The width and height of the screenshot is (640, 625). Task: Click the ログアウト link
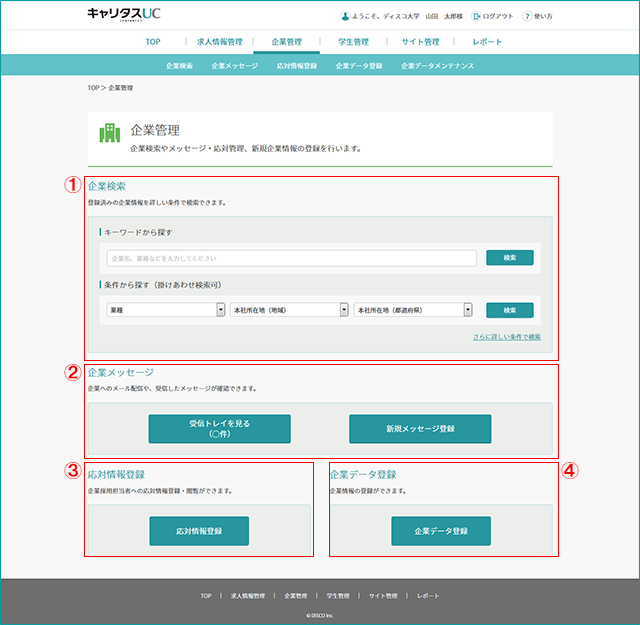498,16
